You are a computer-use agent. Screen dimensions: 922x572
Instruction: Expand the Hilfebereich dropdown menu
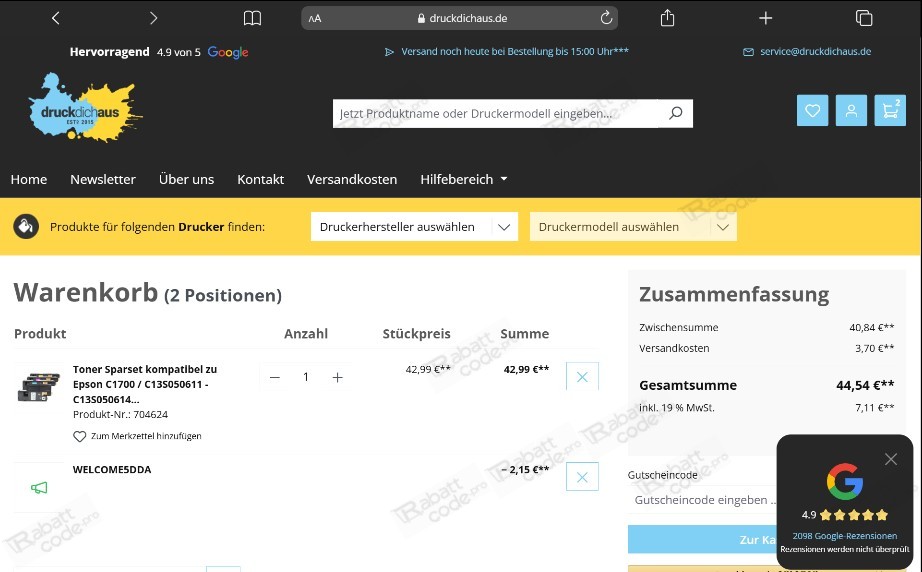[x=463, y=179]
